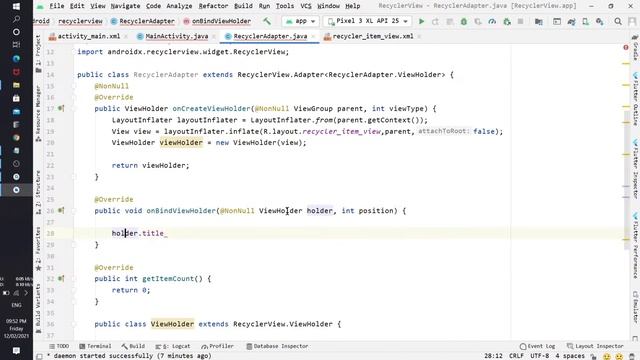Viewport: 640px width, 360px height.
Task: Open the TODO tool window
Action: 59,346
